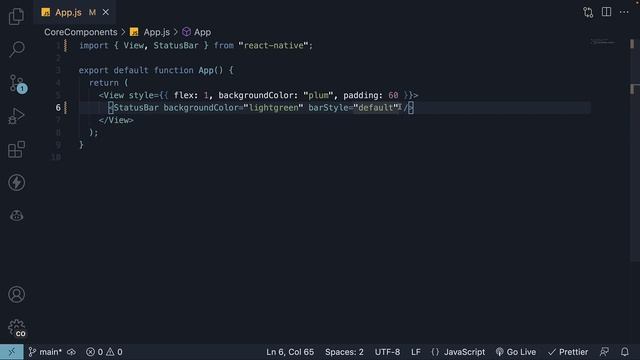Close the App.js tab

(x=106, y=12)
